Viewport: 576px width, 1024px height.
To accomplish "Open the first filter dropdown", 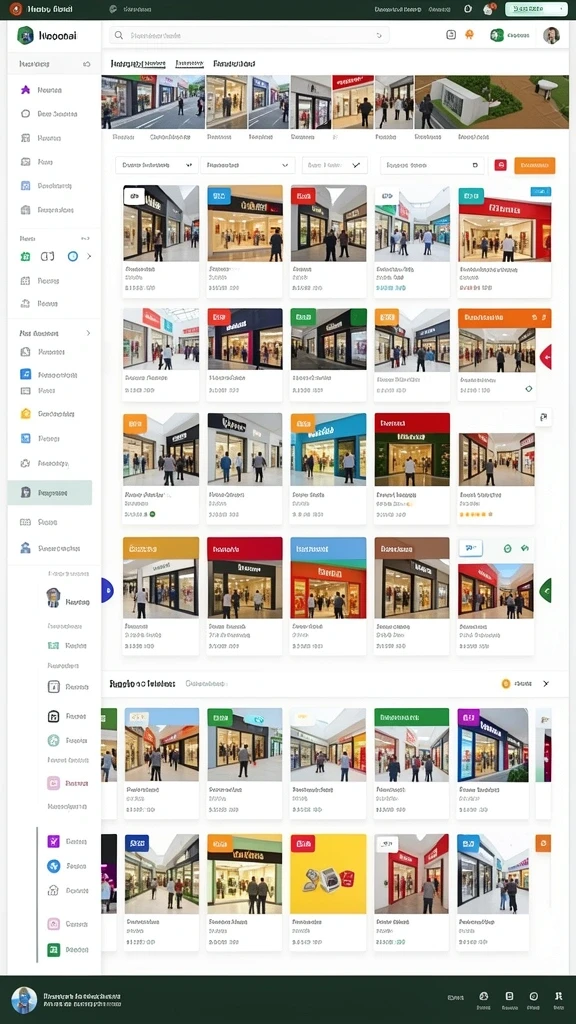I will (157, 165).
